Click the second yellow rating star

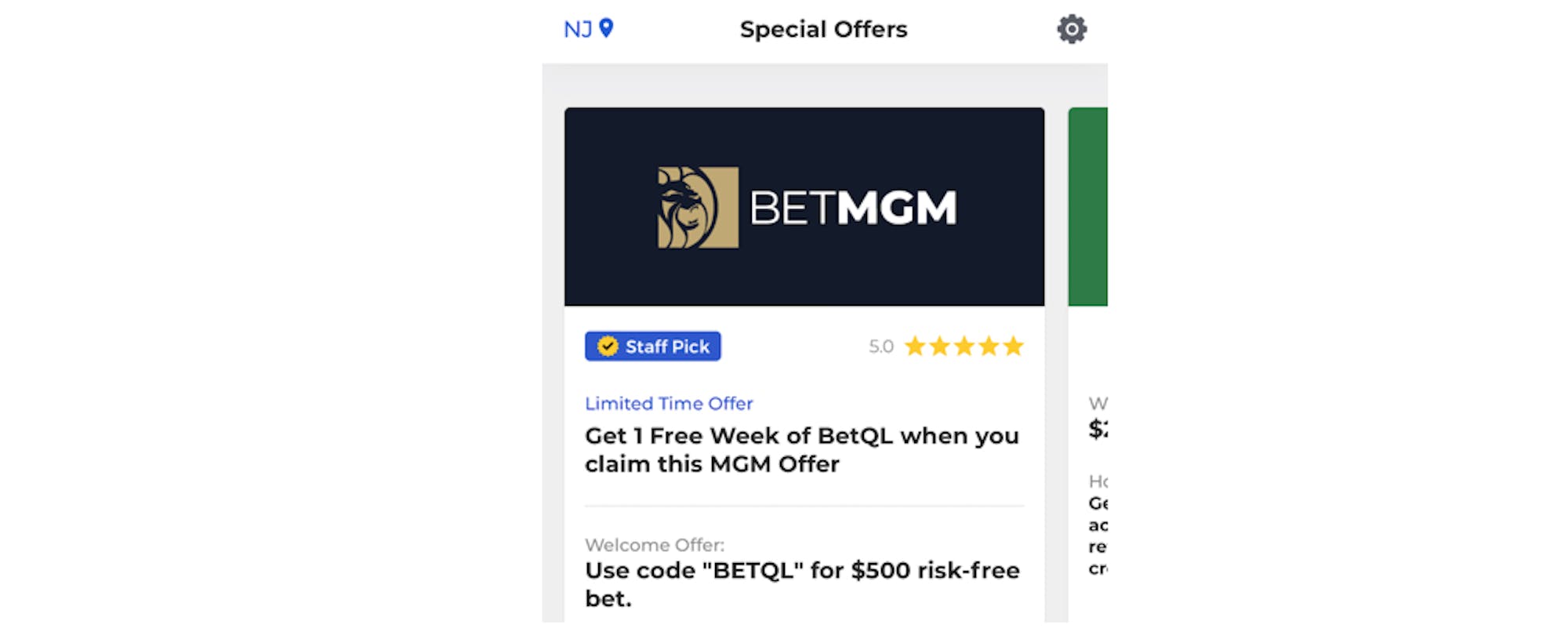[x=939, y=346]
